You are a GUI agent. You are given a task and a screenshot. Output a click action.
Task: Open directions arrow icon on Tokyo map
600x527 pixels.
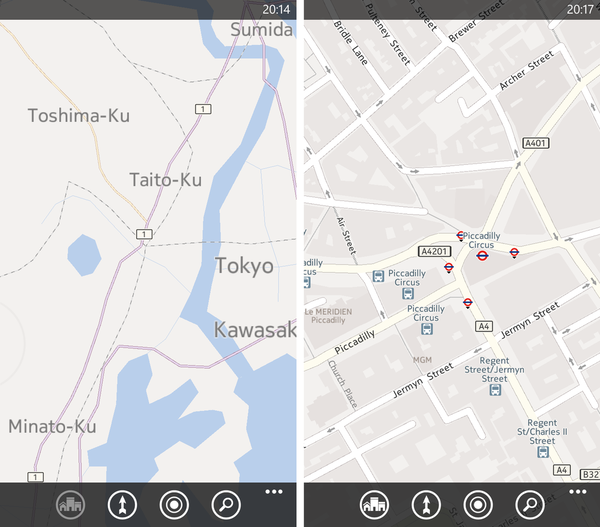122,505
